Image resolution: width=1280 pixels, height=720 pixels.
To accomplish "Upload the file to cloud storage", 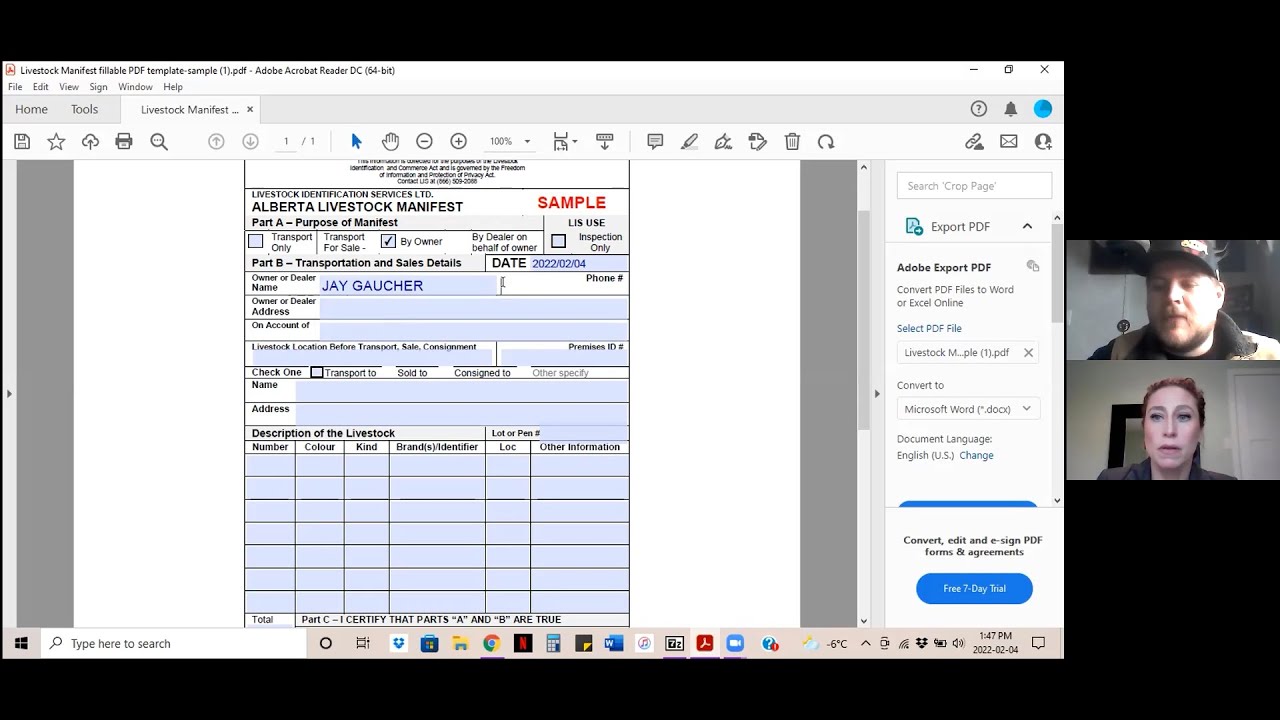I will [x=90, y=142].
